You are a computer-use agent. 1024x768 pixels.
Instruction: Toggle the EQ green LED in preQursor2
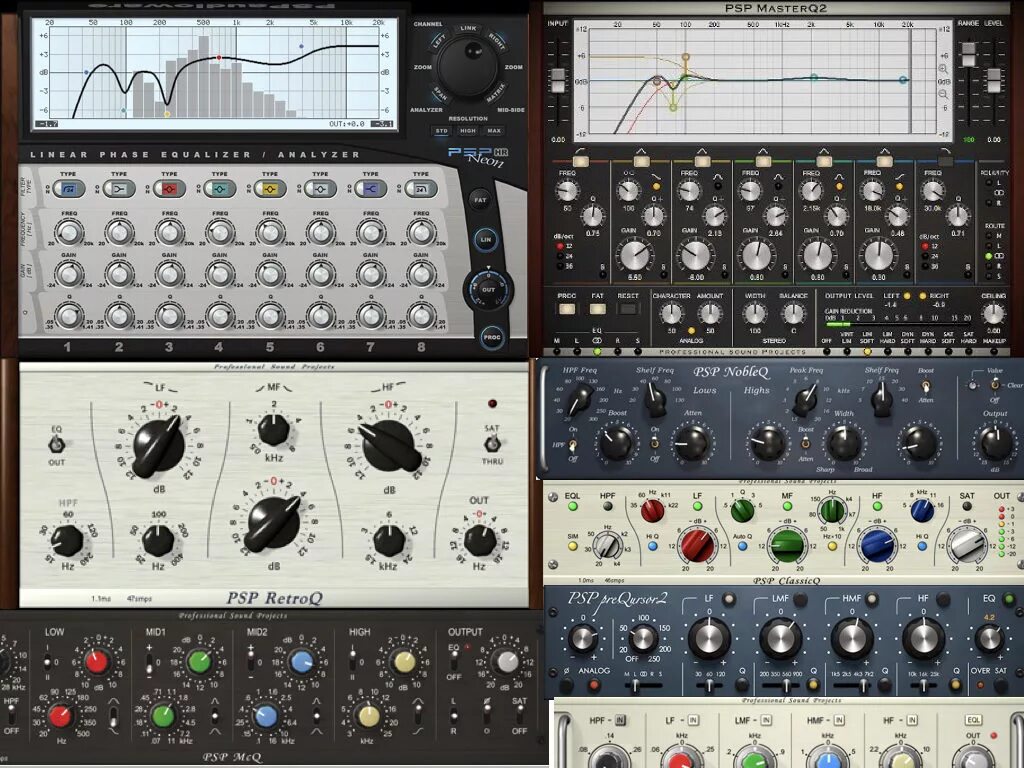tap(1008, 598)
